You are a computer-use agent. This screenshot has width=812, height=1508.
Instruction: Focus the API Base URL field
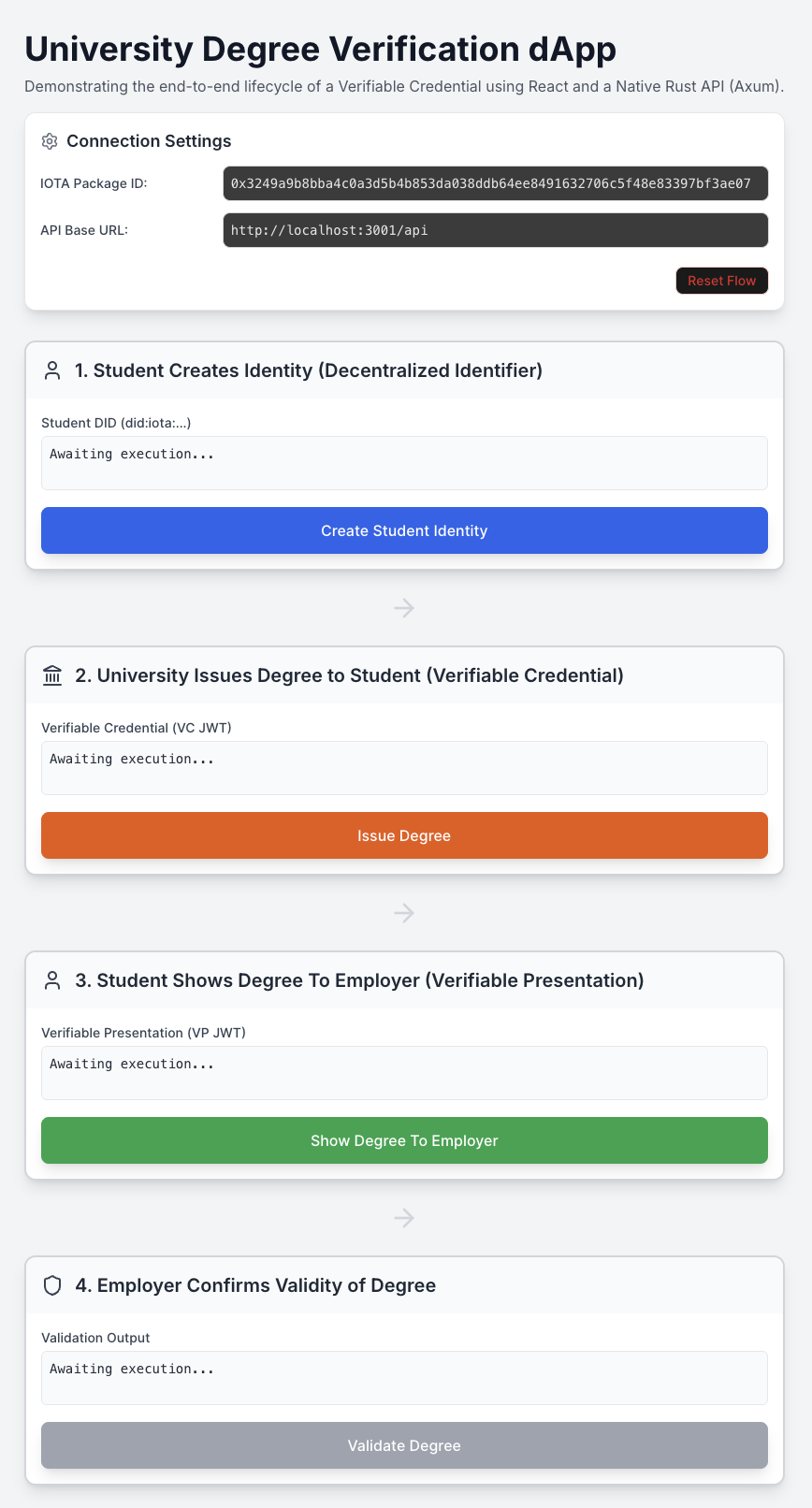click(495, 230)
